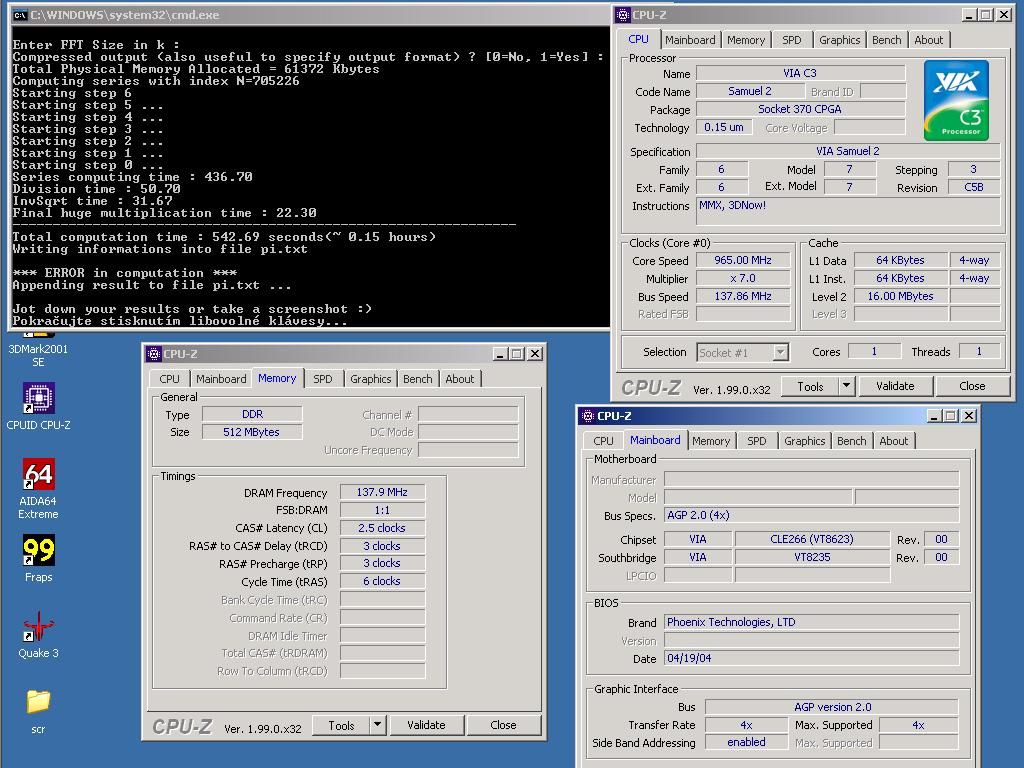Open Graphics tab in CPU window
This screenshot has width=1024, height=768.
pyautogui.click(x=839, y=40)
